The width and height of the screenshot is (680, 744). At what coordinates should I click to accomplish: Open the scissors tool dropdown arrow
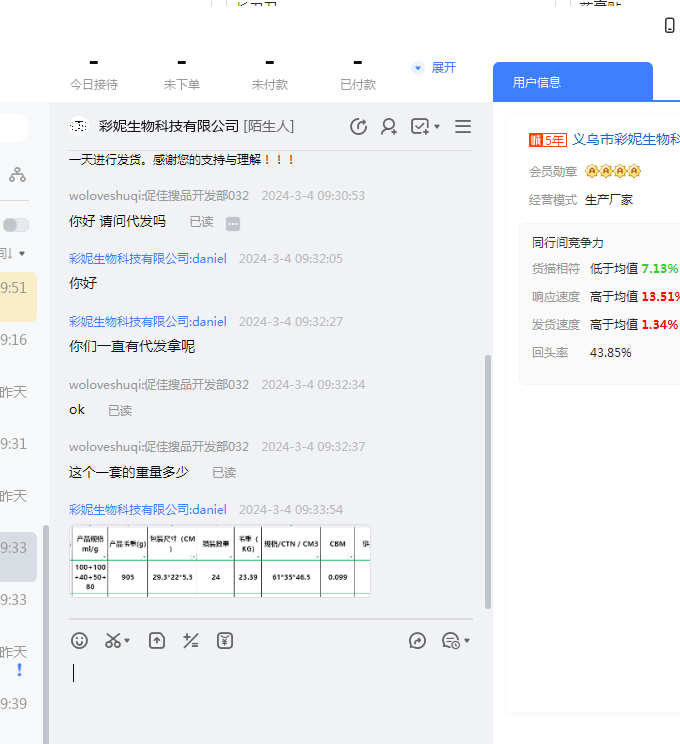[x=127, y=641]
